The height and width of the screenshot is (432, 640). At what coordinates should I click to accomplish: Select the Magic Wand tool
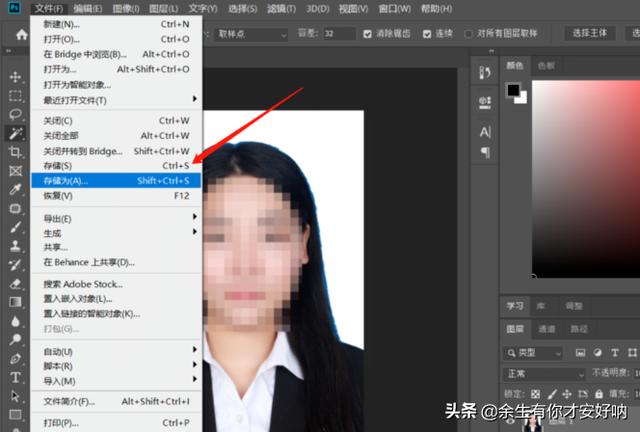(x=15, y=133)
